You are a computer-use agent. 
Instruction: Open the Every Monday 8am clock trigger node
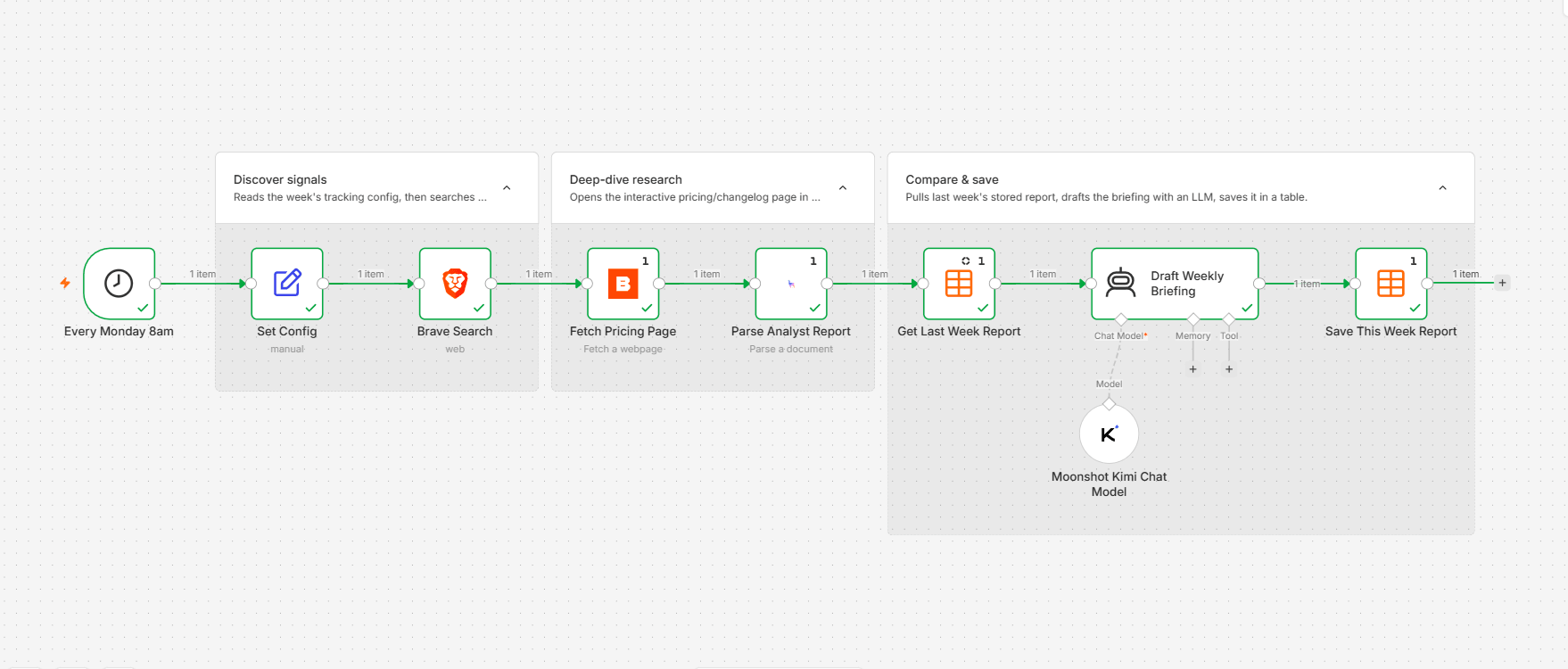(x=119, y=284)
